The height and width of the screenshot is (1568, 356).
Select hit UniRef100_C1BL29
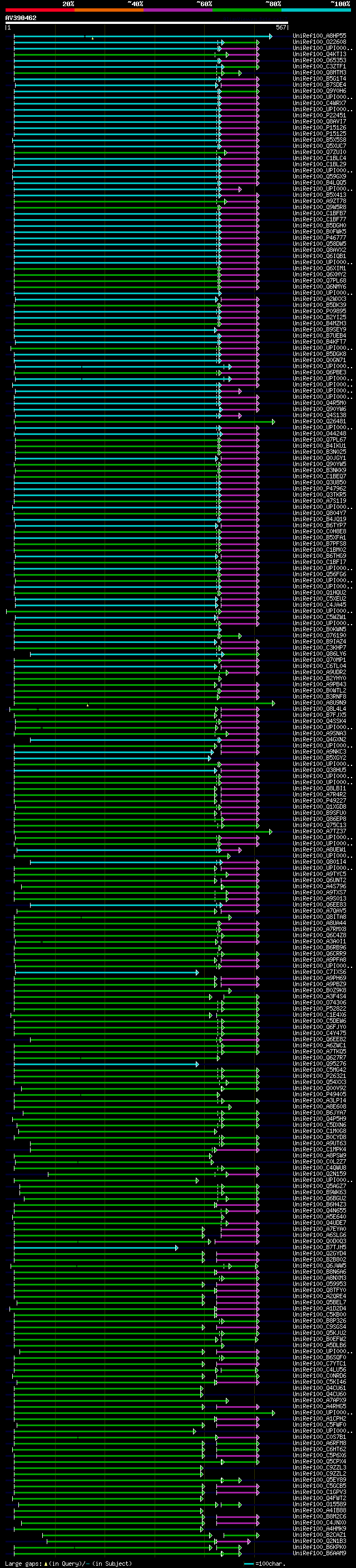coord(319,164)
